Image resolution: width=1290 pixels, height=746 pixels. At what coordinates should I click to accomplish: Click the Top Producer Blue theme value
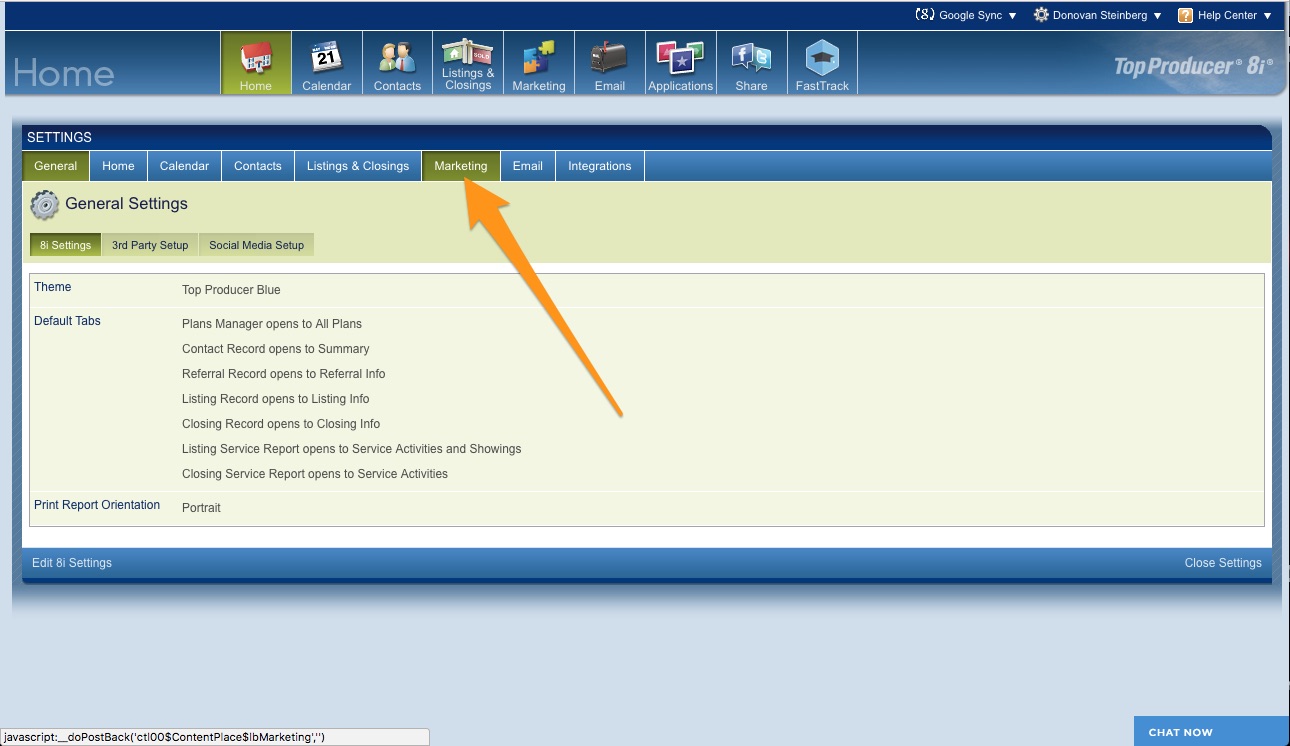[231, 290]
